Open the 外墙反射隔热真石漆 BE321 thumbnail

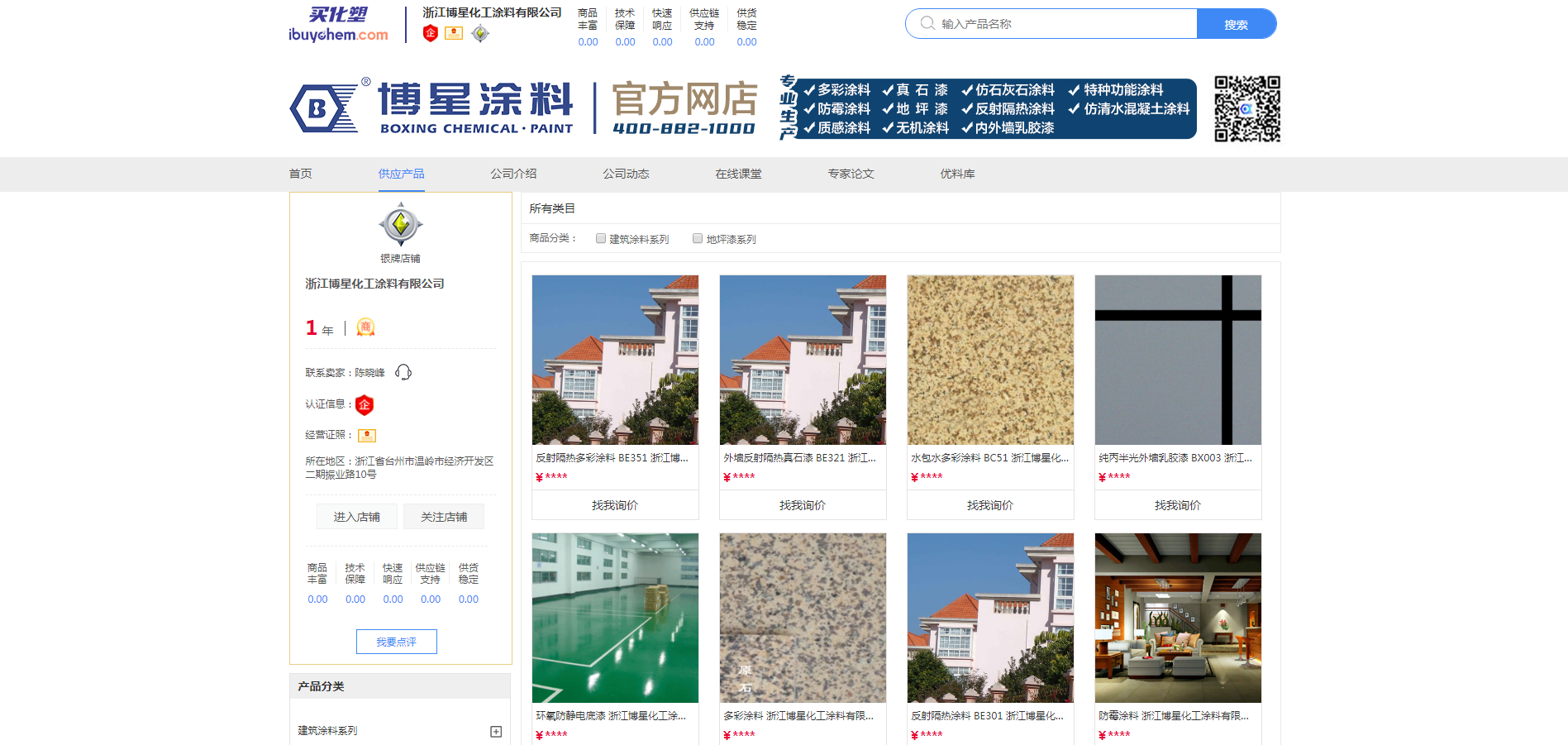coord(803,360)
